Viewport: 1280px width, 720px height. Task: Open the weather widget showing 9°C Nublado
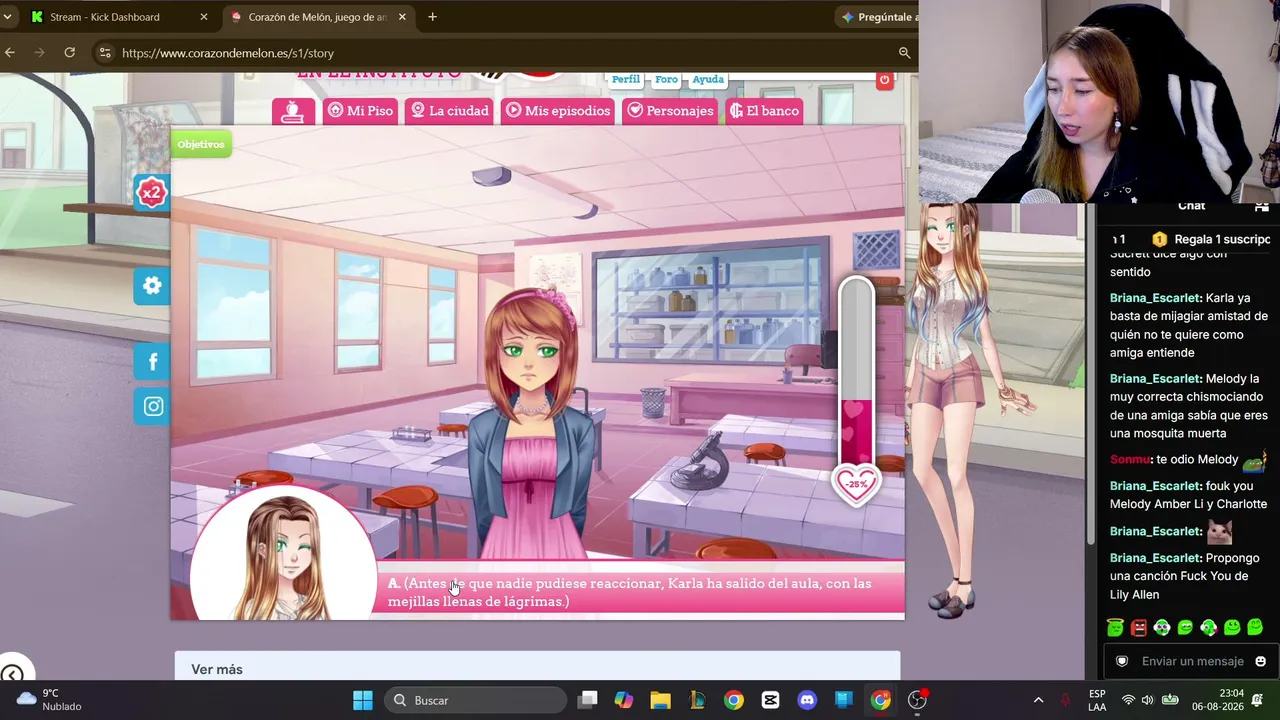(x=48, y=700)
